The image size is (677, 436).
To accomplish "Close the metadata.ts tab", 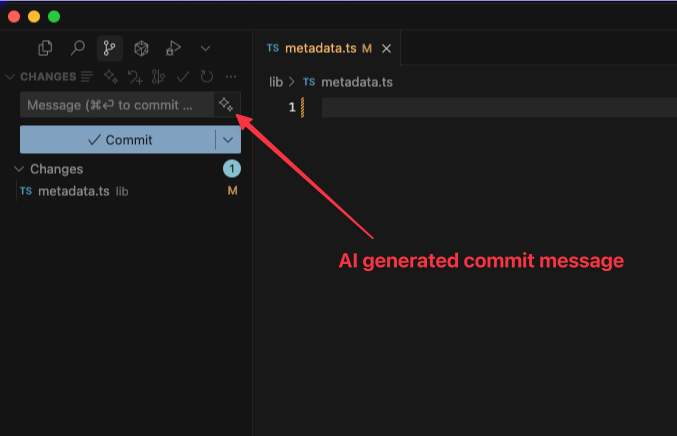I will (386, 49).
